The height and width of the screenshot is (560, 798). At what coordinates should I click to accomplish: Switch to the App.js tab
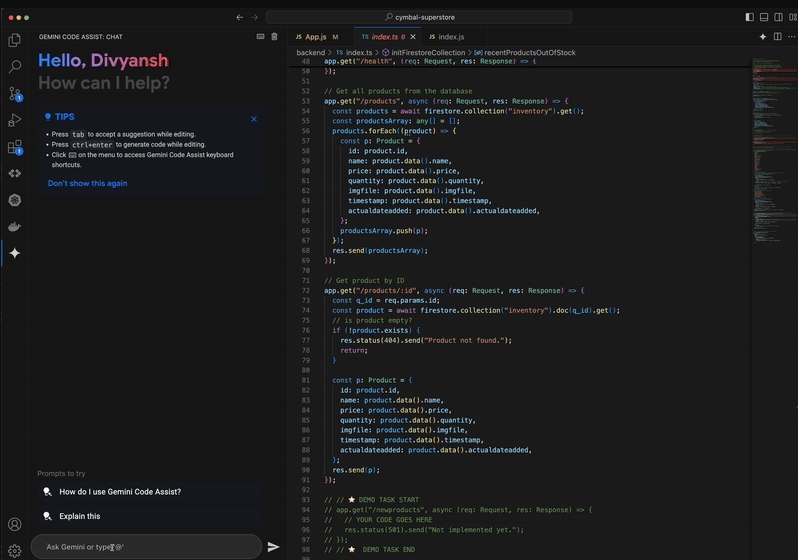click(316, 37)
